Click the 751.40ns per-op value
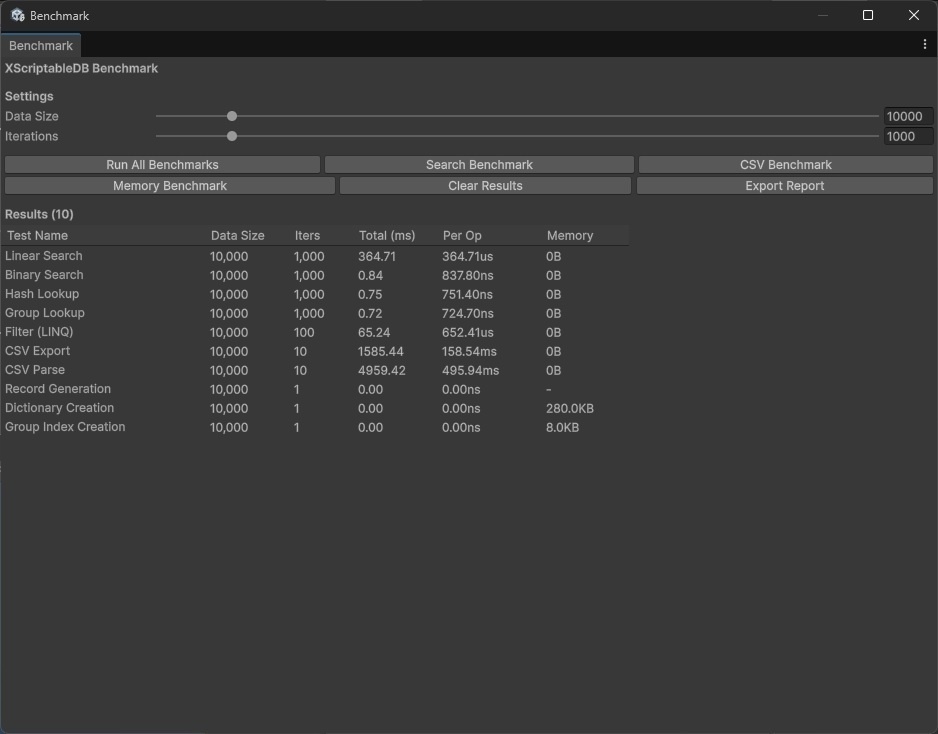938x734 pixels. (467, 295)
